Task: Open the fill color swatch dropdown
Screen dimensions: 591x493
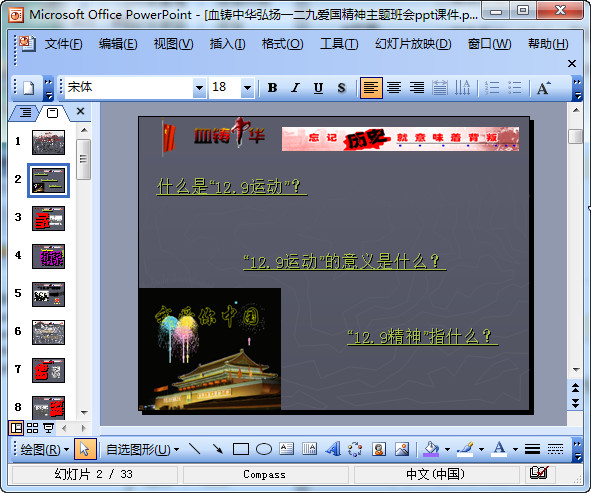Action: pyautogui.click(x=447, y=449)
